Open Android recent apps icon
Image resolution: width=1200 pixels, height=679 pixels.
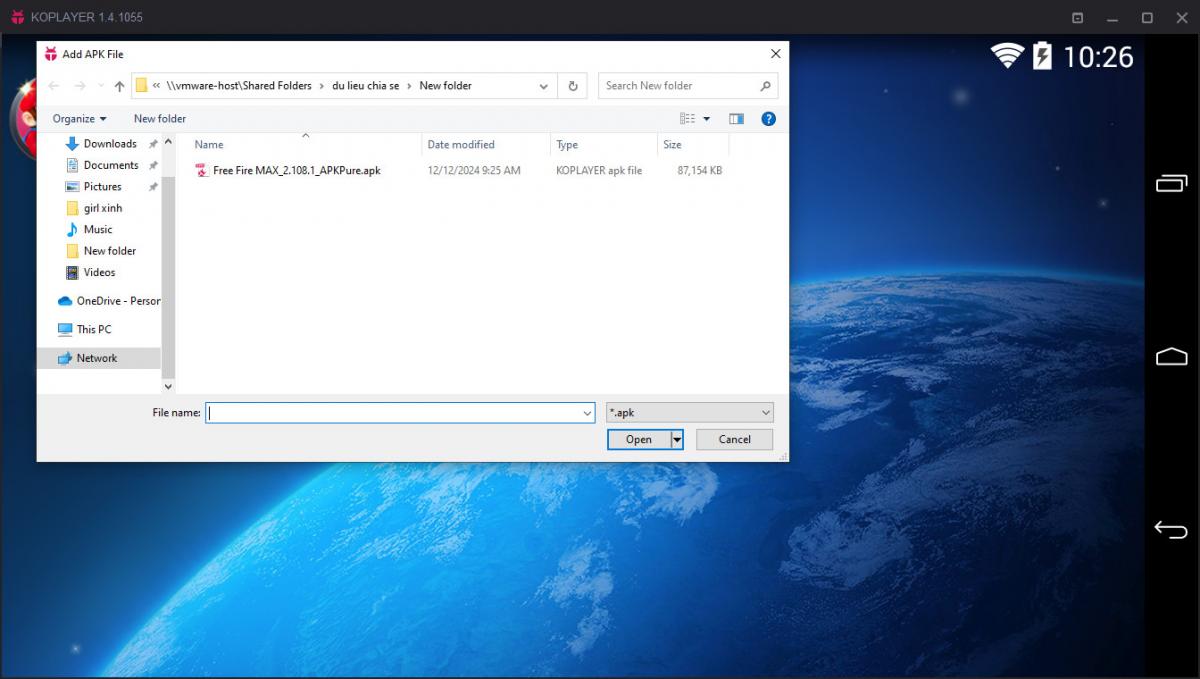1170,183
